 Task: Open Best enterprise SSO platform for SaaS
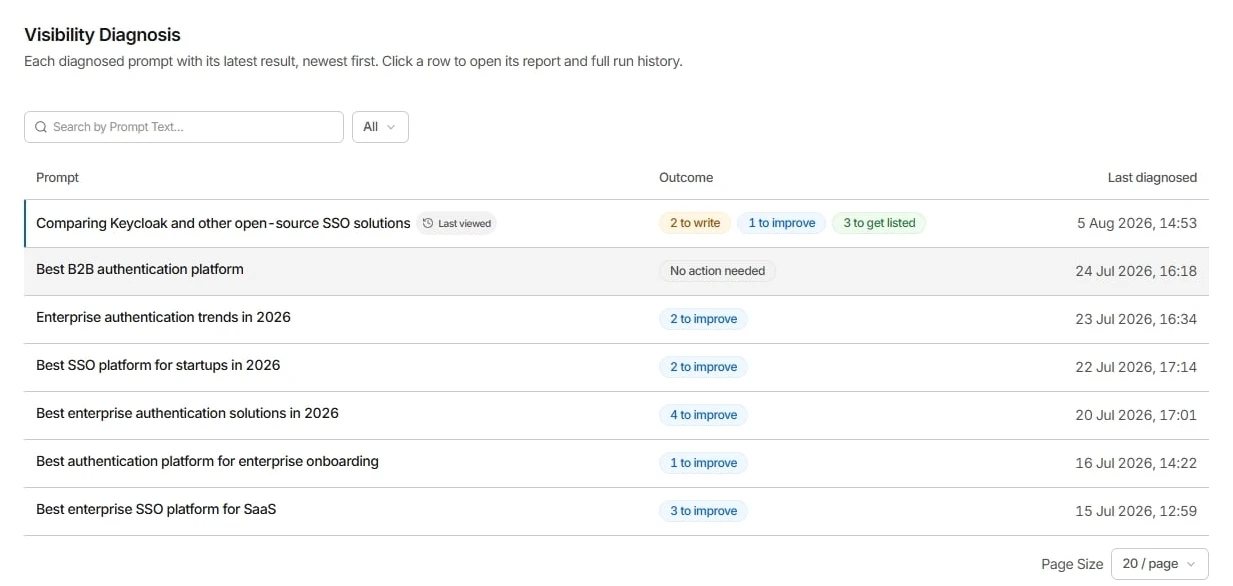coord(616,511)
